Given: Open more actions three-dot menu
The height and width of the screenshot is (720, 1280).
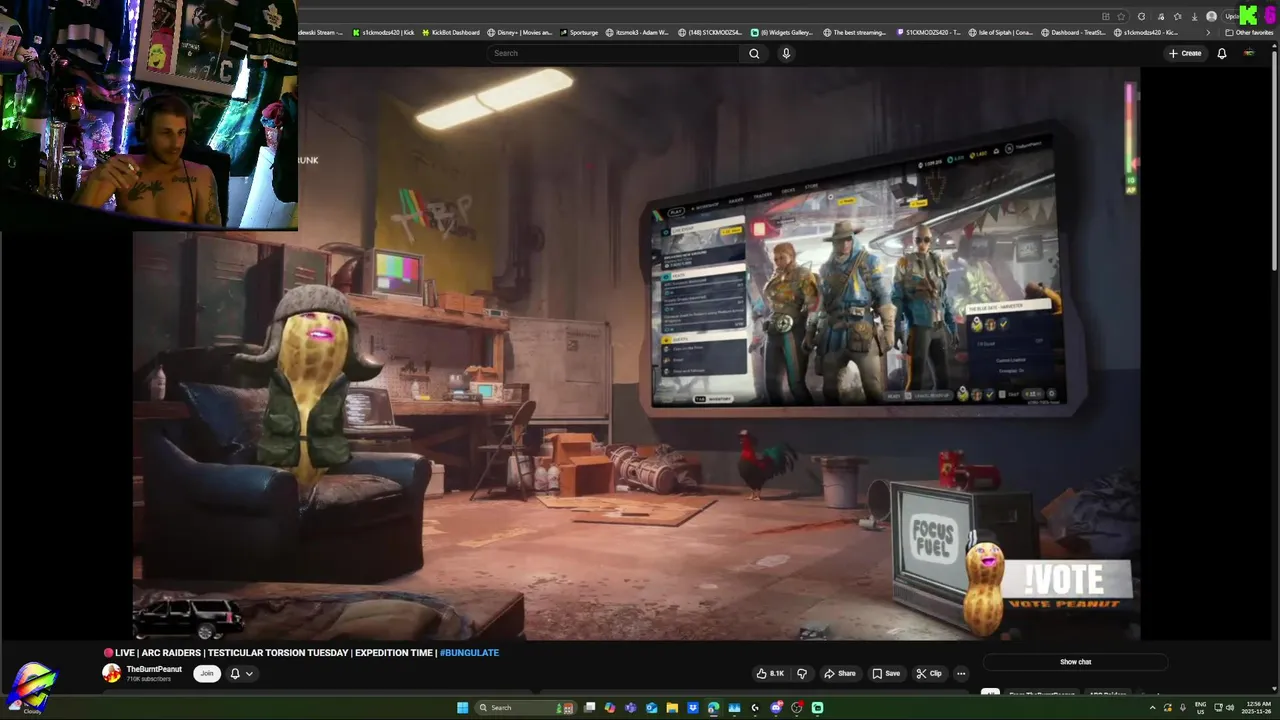Looking at the screenshot, I should pyautogui.click(x=961, y=673).
